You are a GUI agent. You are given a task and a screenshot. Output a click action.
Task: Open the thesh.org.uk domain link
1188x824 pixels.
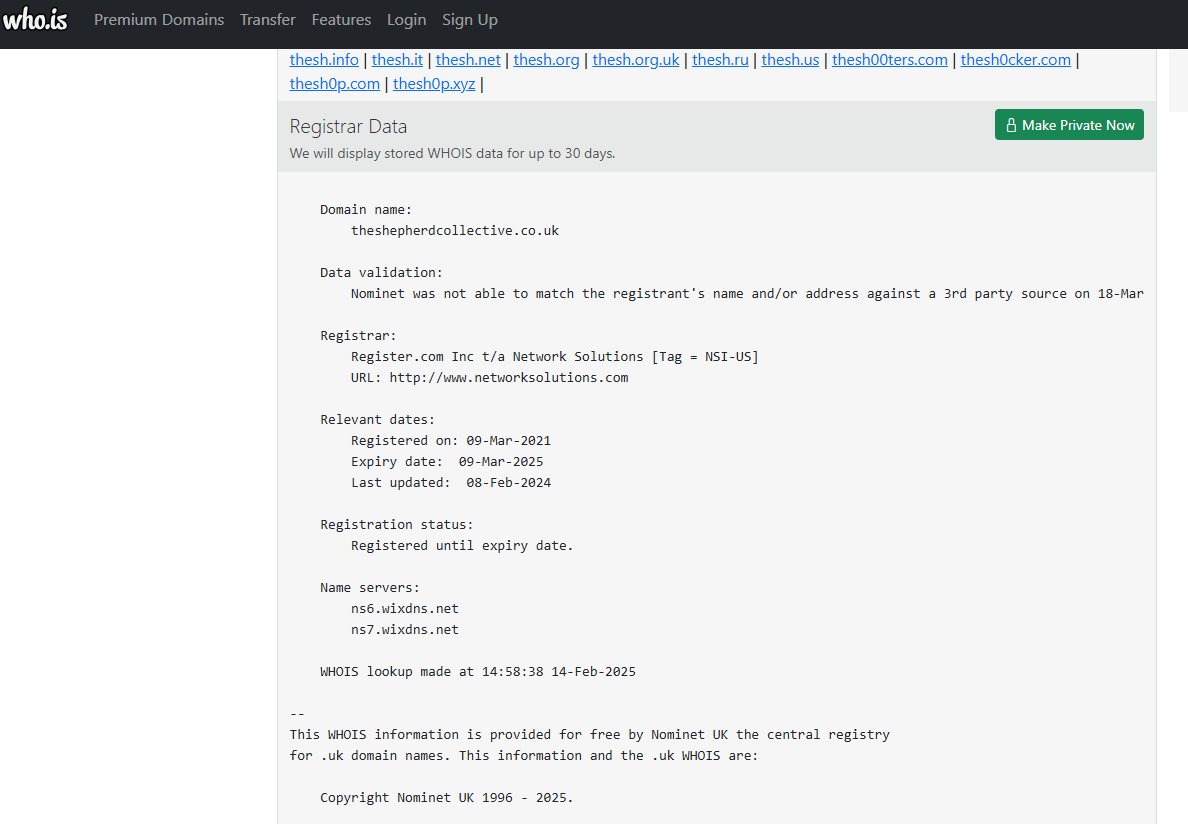(x=636, y=60)
